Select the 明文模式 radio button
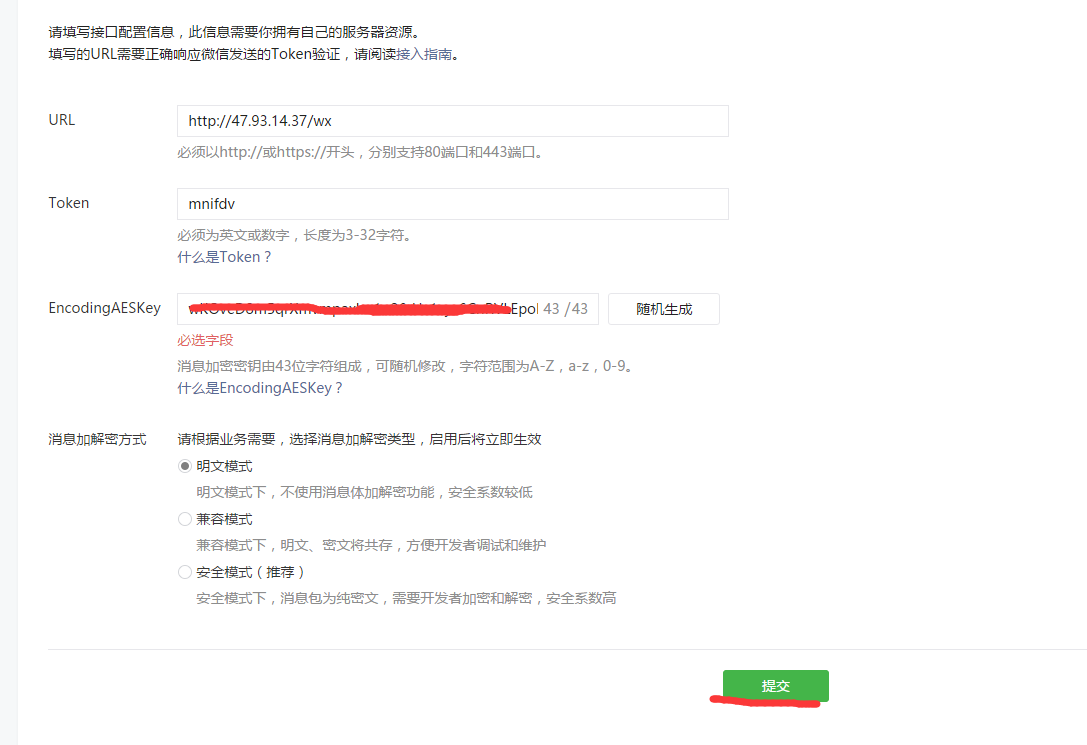Image resolution: width=1087 pixels, height=745 pixels. point(184,465)
